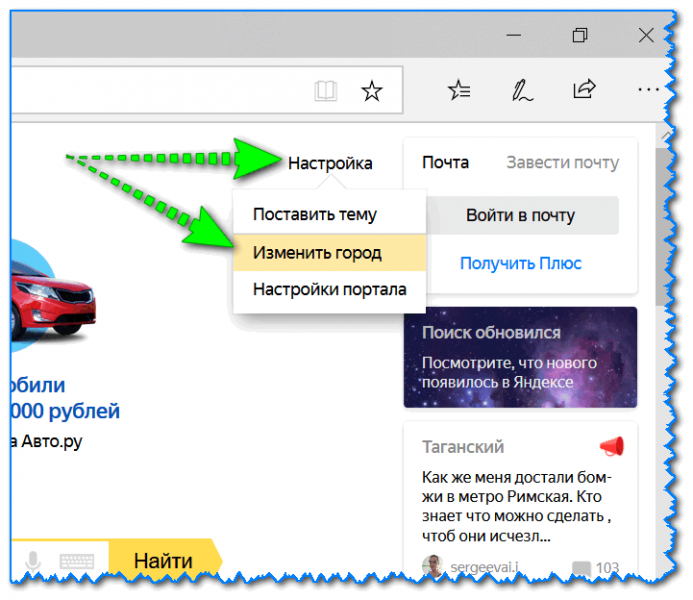Close the browser window
The image size is (693, 600).
pos(646,35)
